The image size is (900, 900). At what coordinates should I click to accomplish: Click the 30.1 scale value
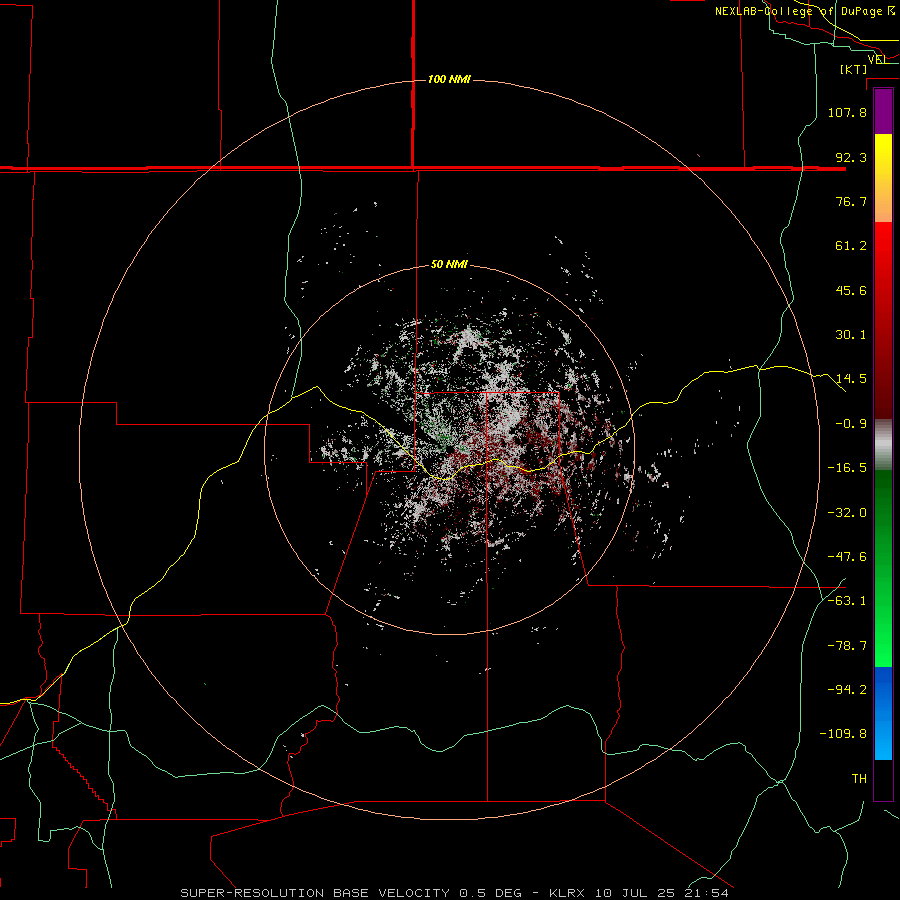pyautogui.click(x=851, y=335)
